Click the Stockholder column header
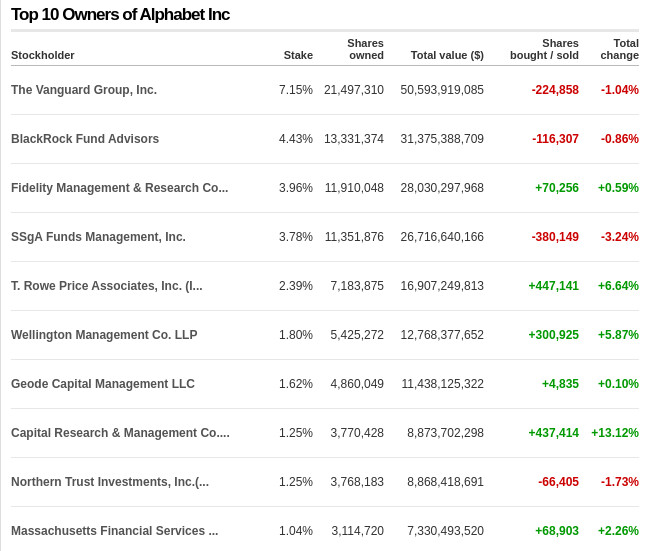This screenshot has height=551, width=648. click(x=43, y=55)
